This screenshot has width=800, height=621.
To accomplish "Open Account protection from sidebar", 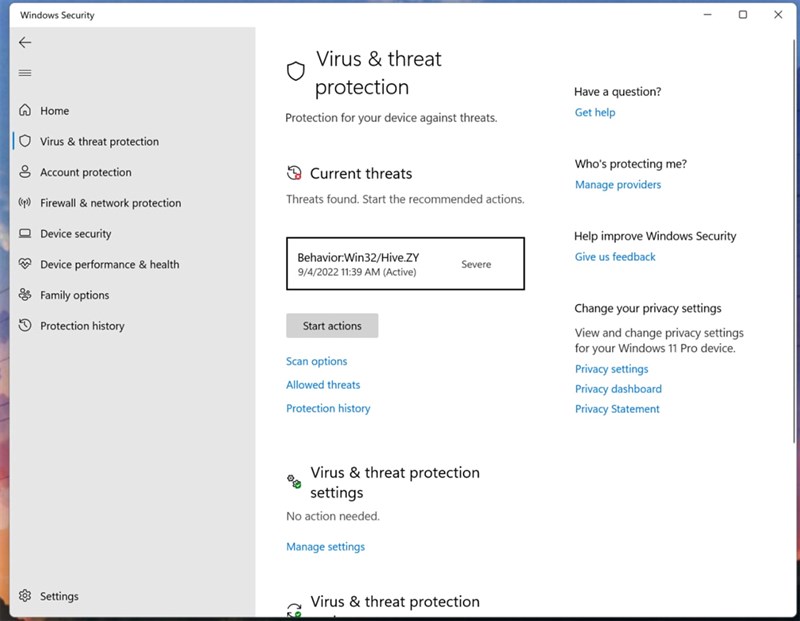I will [88, 172].
